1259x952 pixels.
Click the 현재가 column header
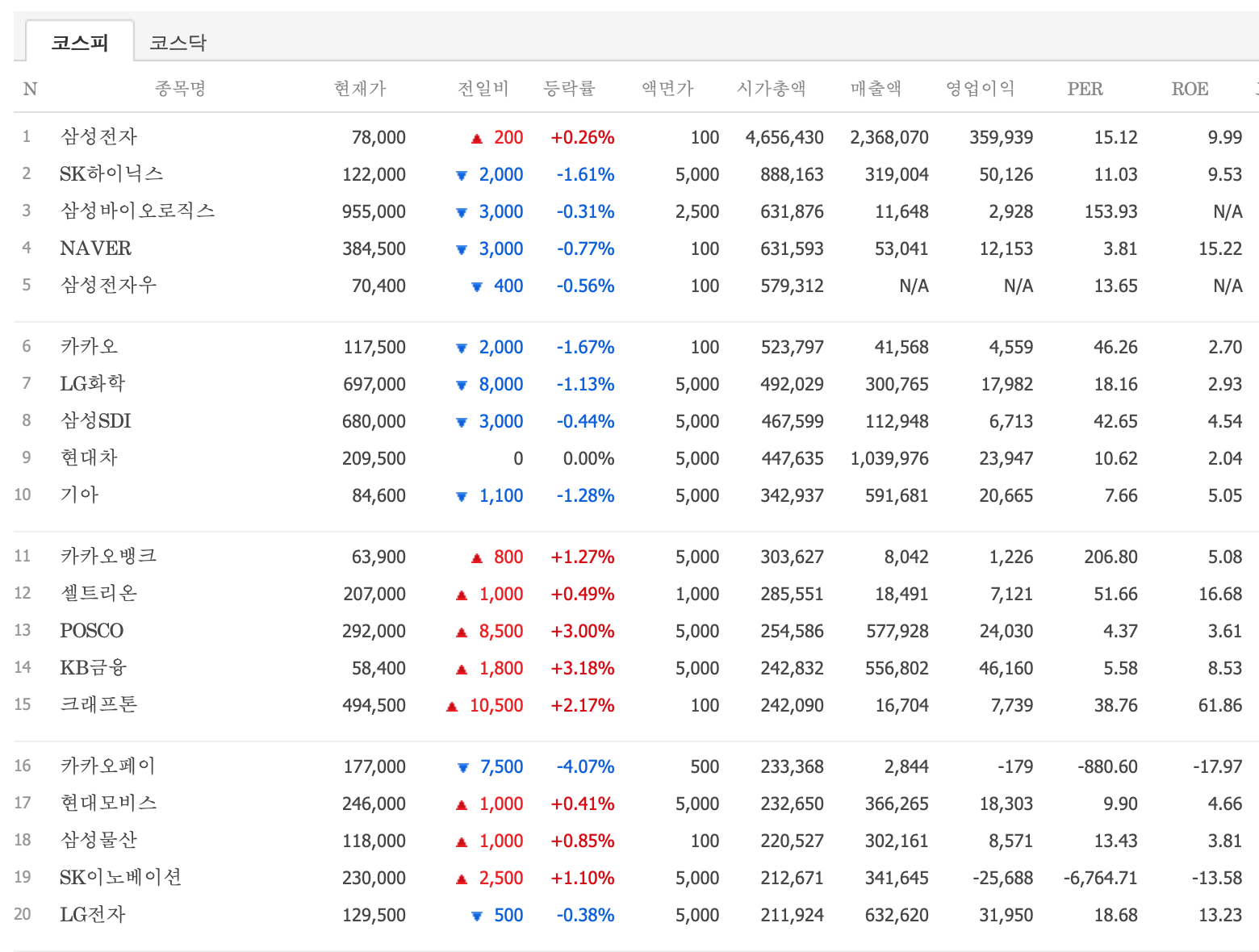point(360,89)
